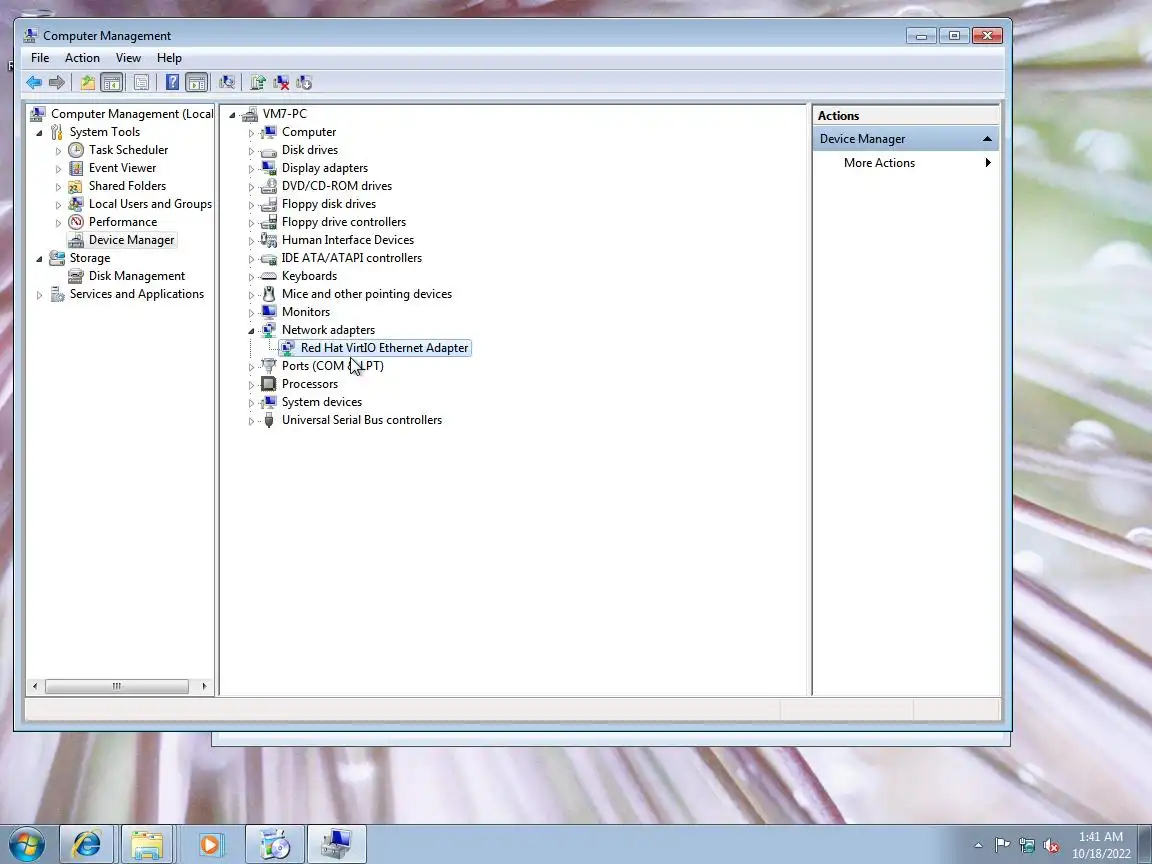Select Local Users and Groups item
Image resolution: width=1152 pixels, height=864 pixels.
150,204
